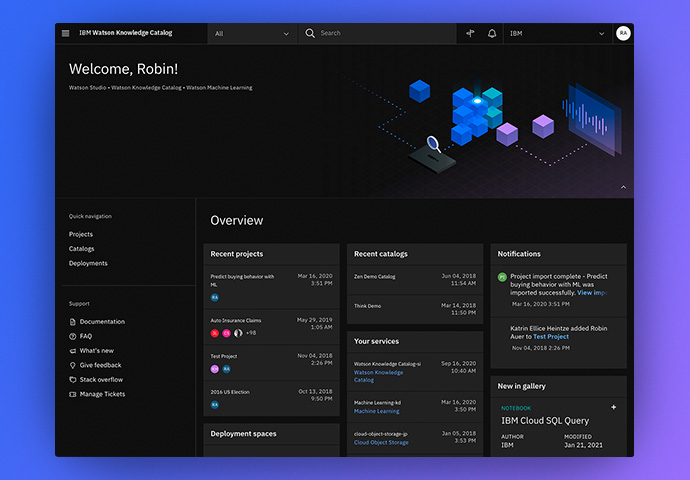Open the RA user avatar menu
690x480 pixels.
[x=623, y=33]
